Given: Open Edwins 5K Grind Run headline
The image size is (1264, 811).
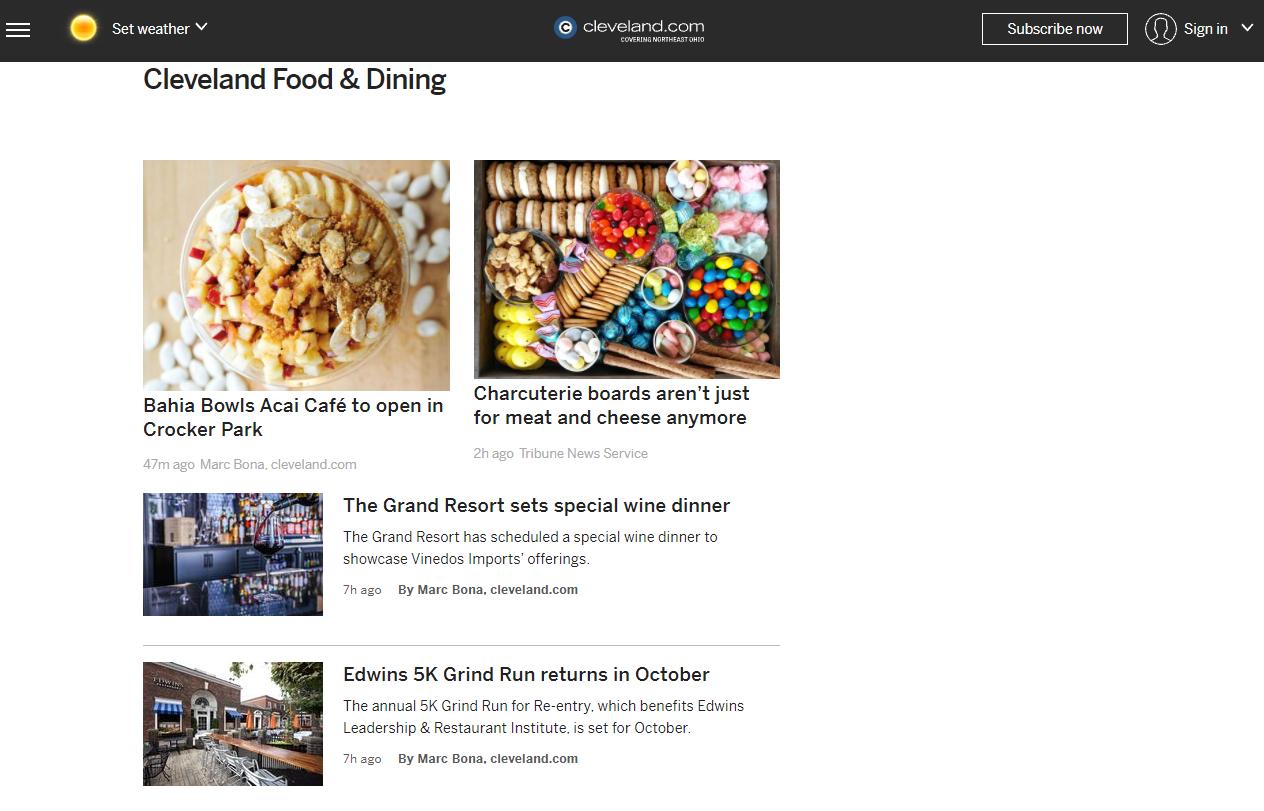Looking at the screenshot, I should click(526, 674).
